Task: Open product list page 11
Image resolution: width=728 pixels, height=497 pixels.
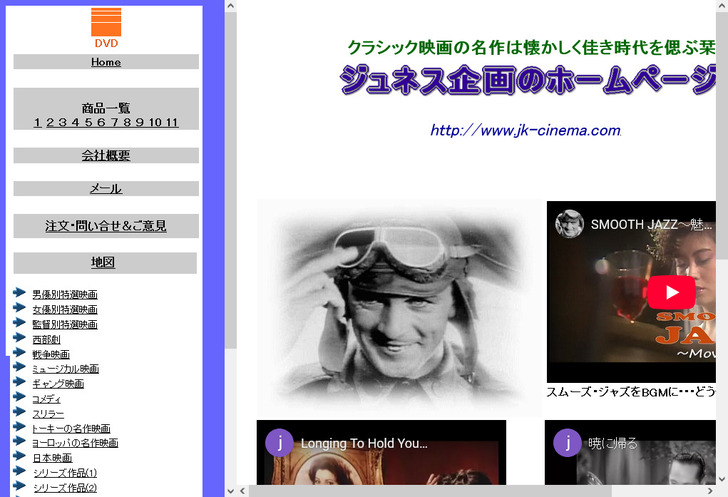Action: click(x=172, y=123)
